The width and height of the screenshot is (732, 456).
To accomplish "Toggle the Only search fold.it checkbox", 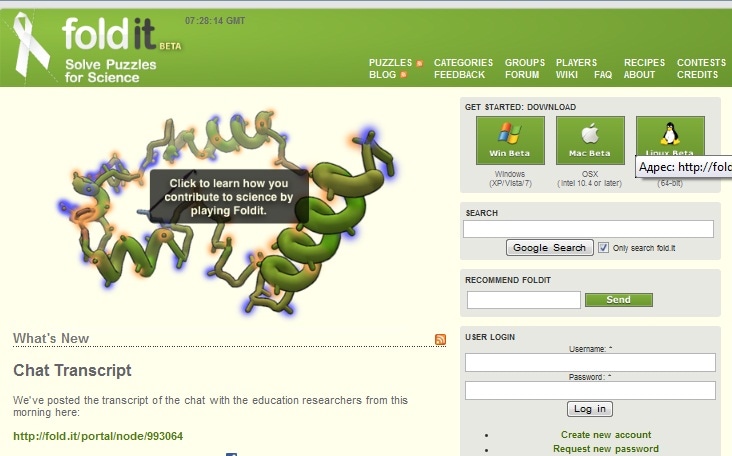I will 603,247.
